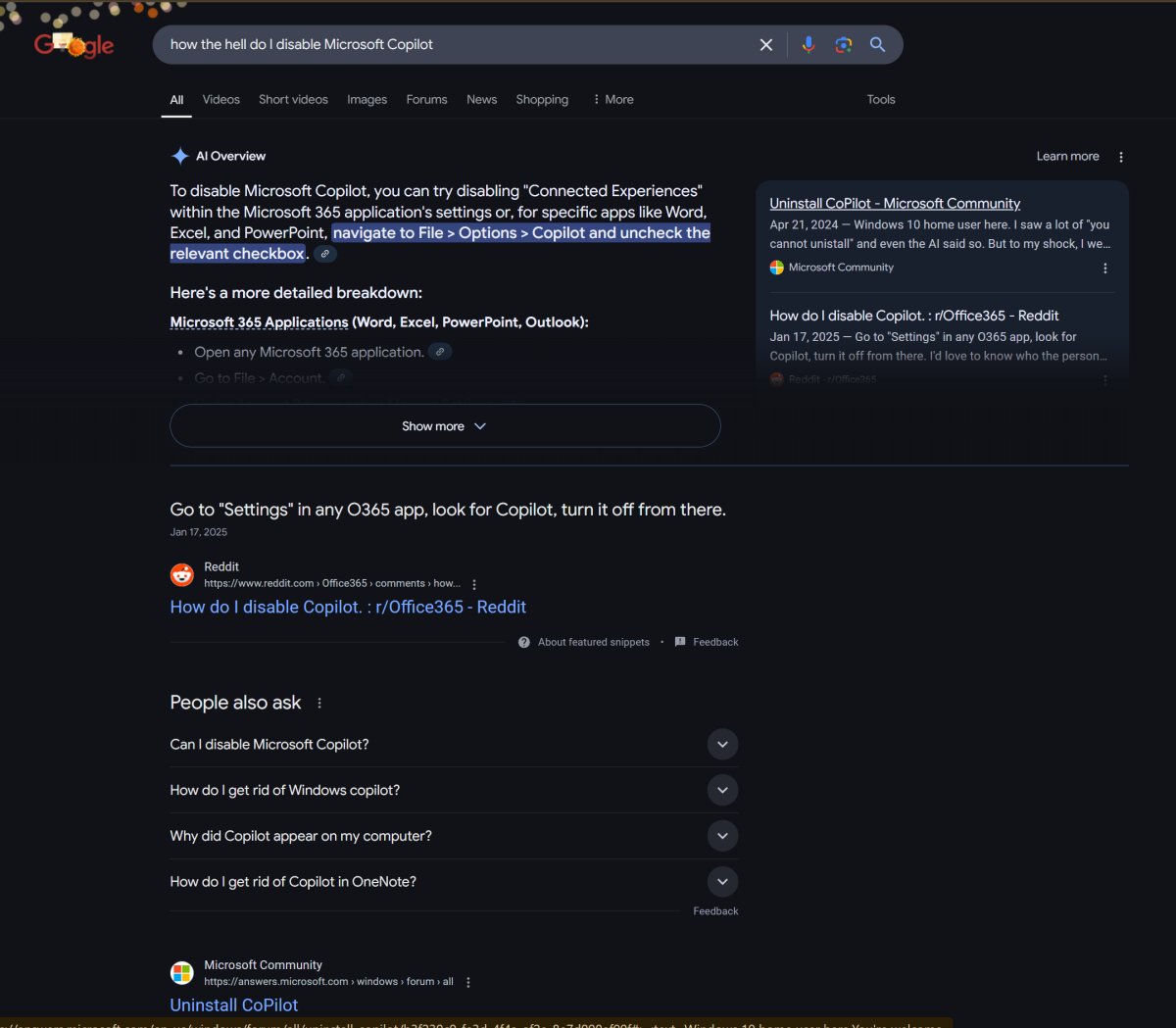
Task: Select the All results tab
Action: point(176,100)
